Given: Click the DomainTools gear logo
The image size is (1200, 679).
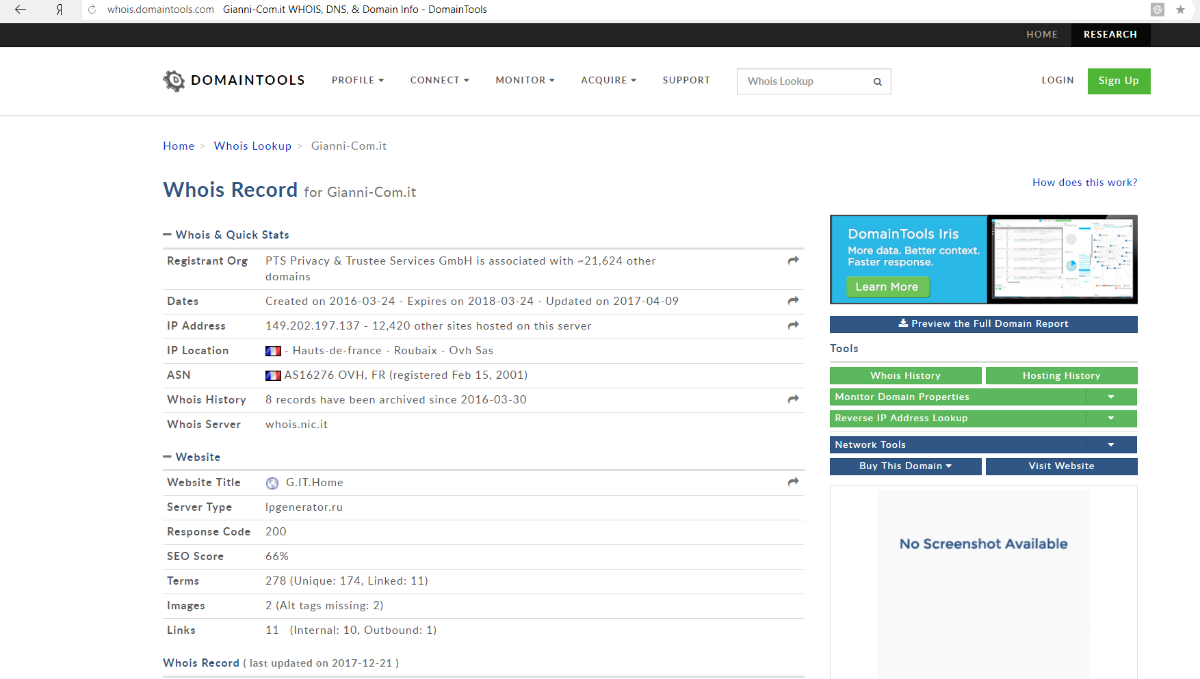Looking at the screenshot, I should click(174, 81).
